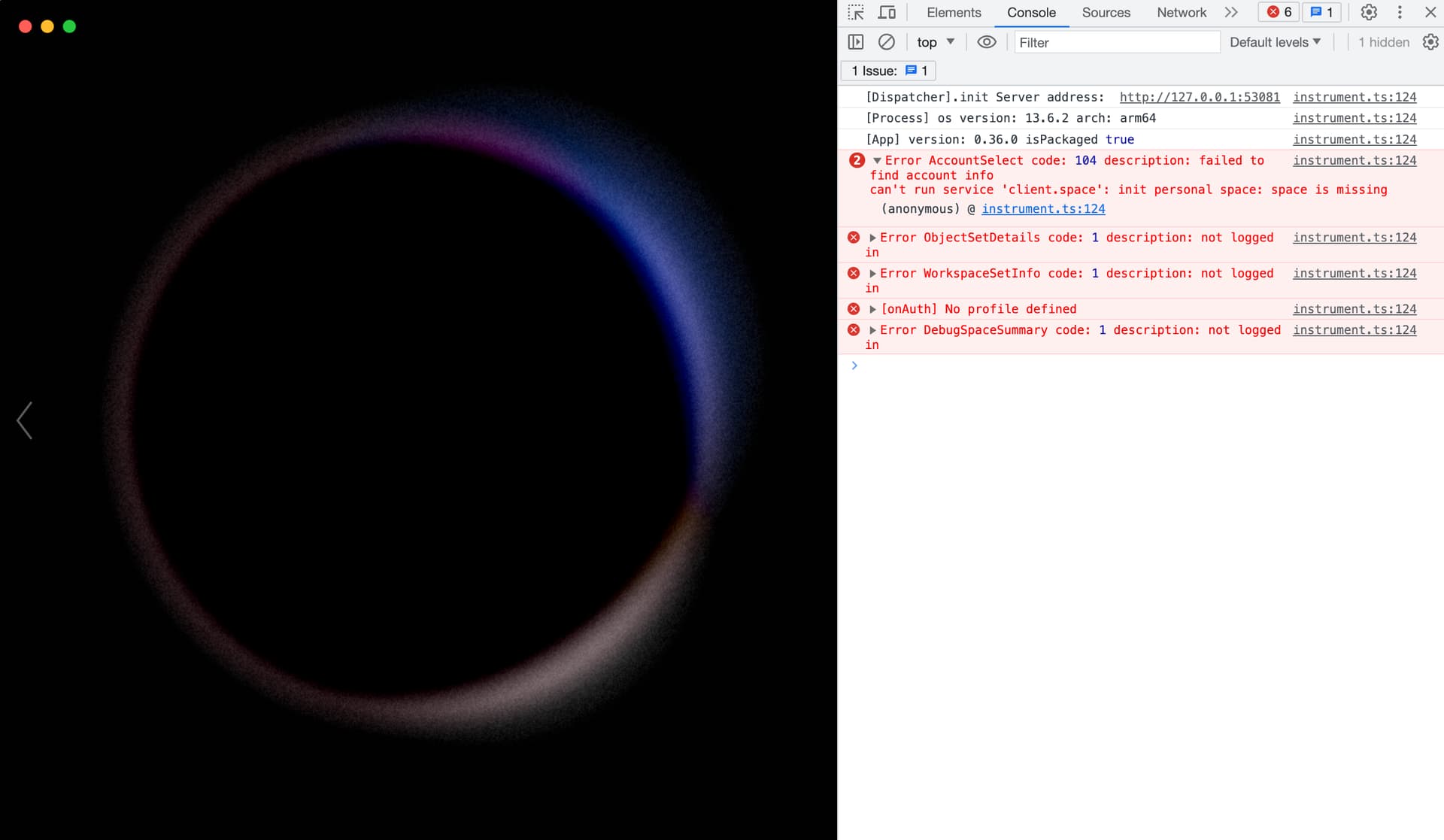Open DevTools settings gear
Screen dimensions: 1444x840
tap(1369, 12)
